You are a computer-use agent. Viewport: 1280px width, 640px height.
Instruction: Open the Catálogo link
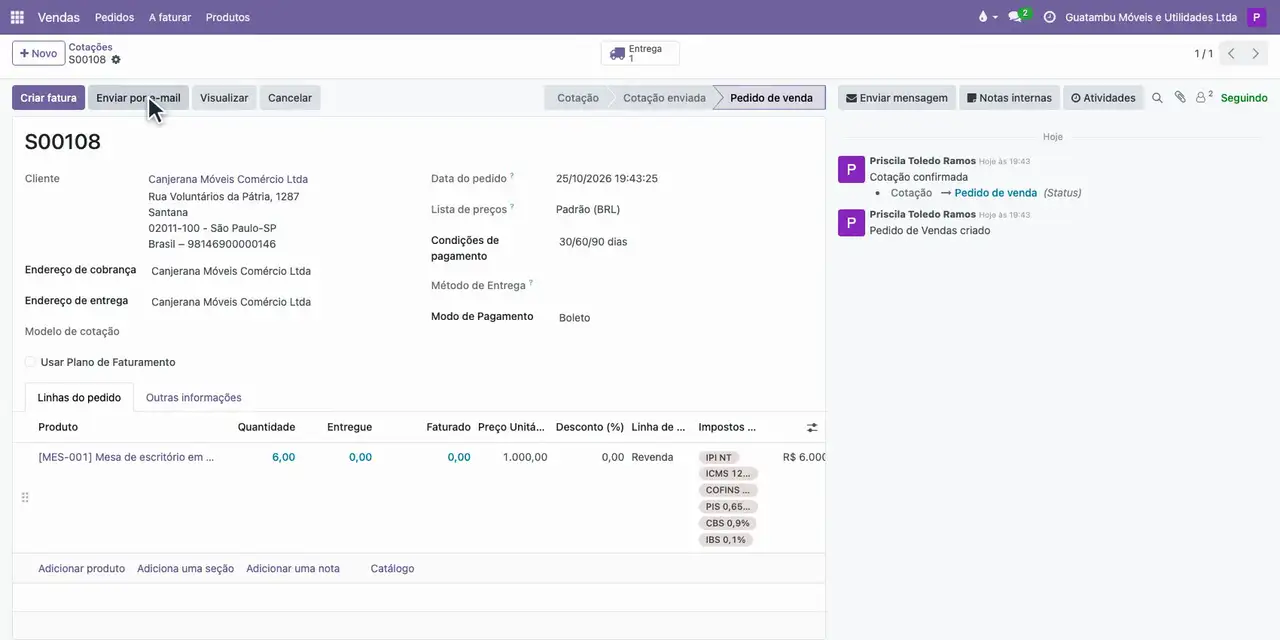tap(392, 568)
